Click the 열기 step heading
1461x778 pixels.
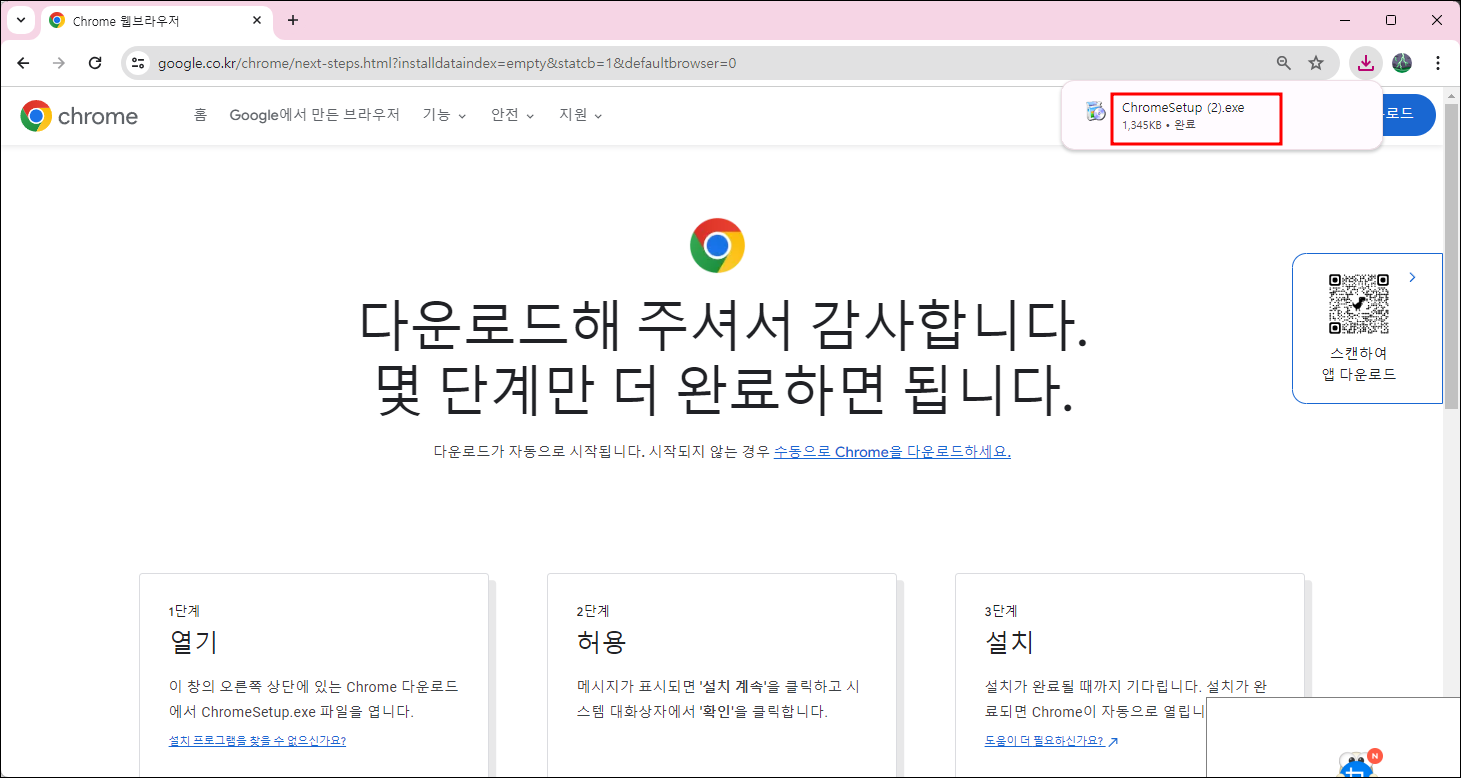(193, 641)
